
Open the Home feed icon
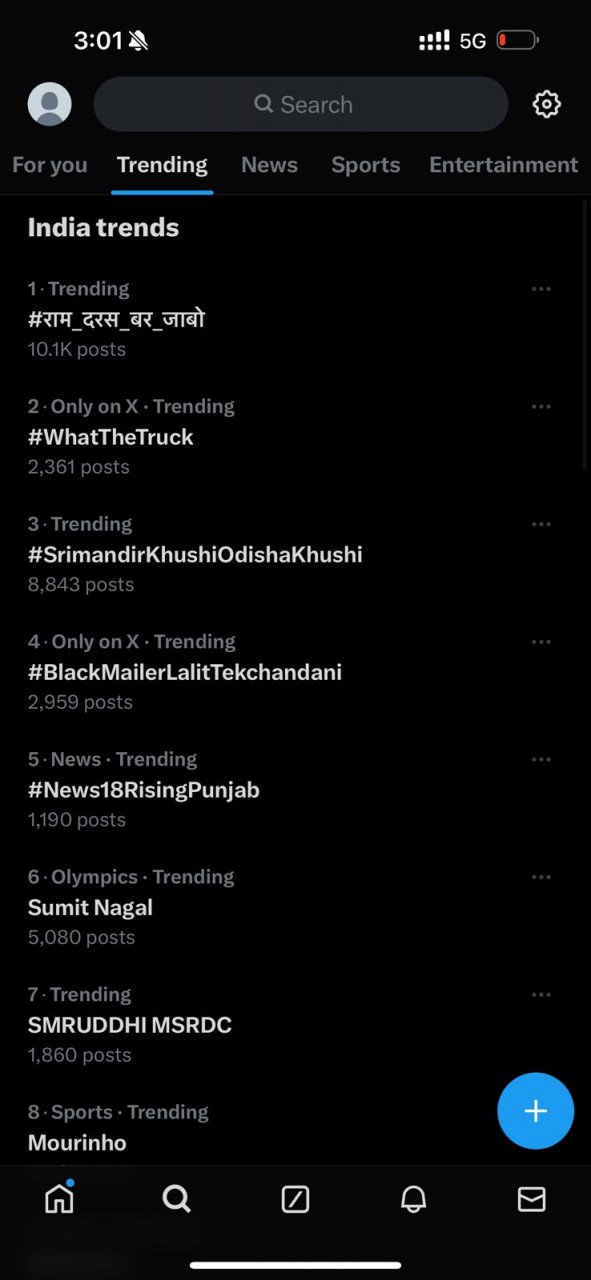coord(59,1199)
